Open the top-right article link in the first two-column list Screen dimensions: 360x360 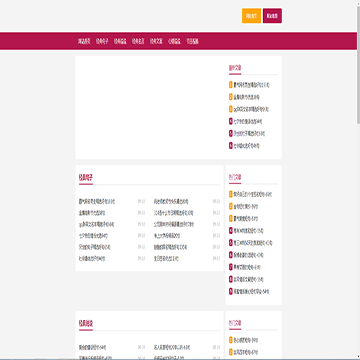(171, 201)
